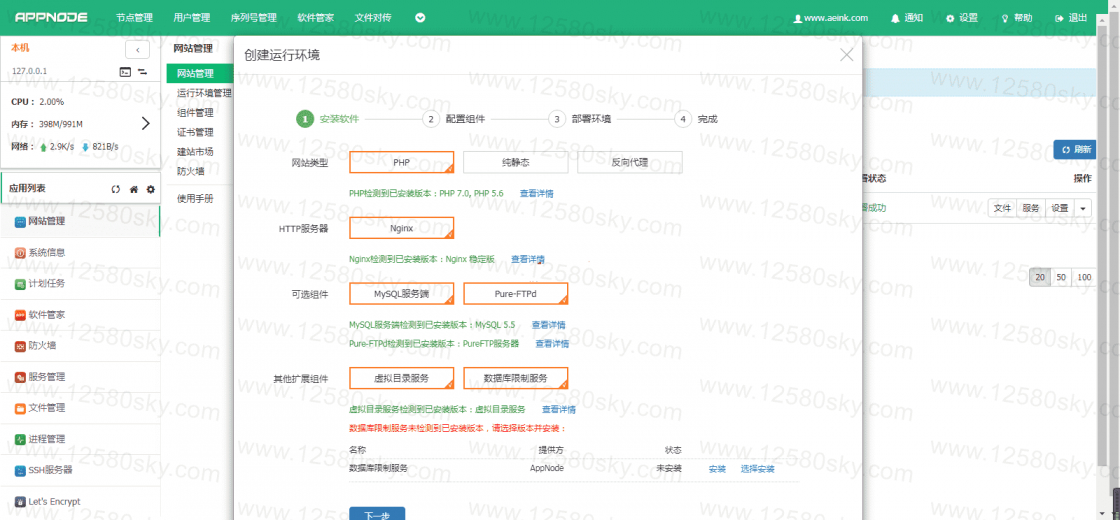Open 通知 notifications bell
This screenshot has width=1120, height=520.
[x=906, y=18]
